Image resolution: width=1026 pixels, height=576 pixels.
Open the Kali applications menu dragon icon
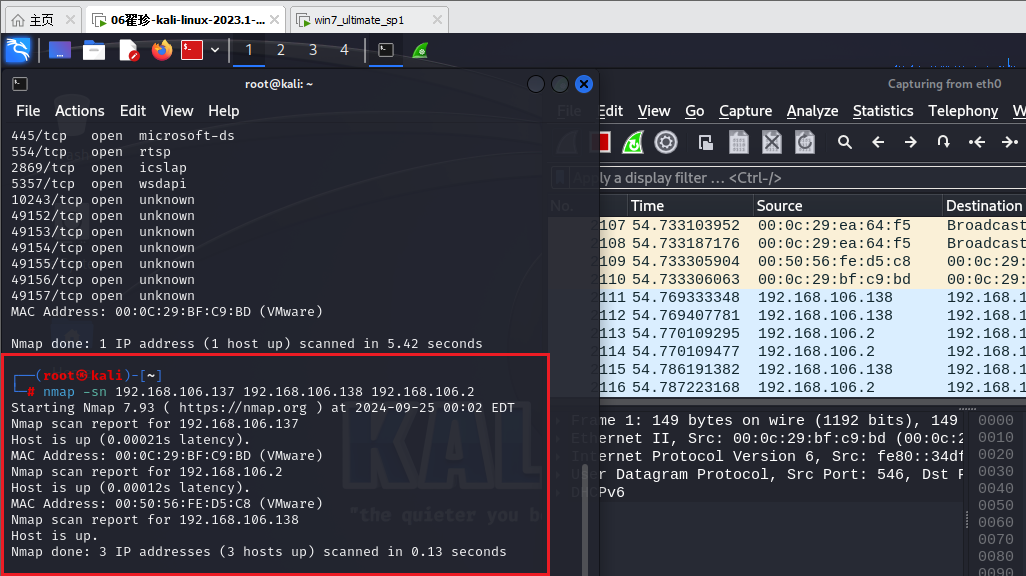point(18,50)
